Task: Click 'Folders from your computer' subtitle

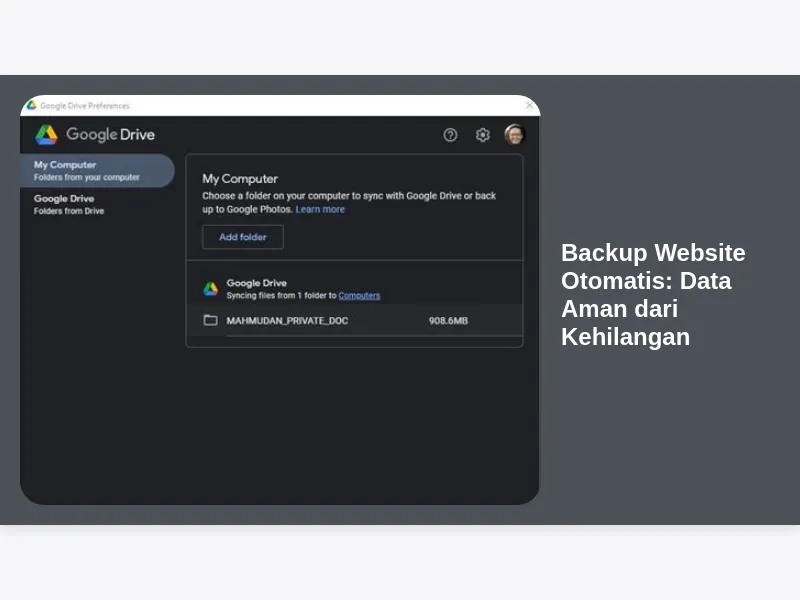Action: tap(87, 177)
